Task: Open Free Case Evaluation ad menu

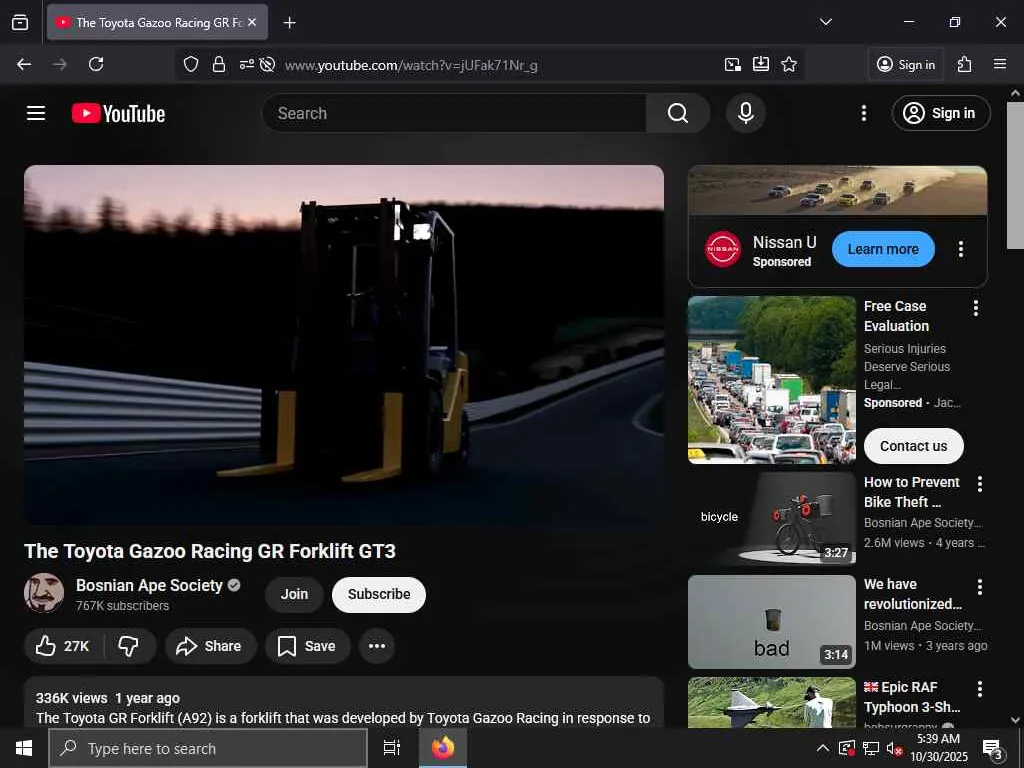Action: [976, 308]
